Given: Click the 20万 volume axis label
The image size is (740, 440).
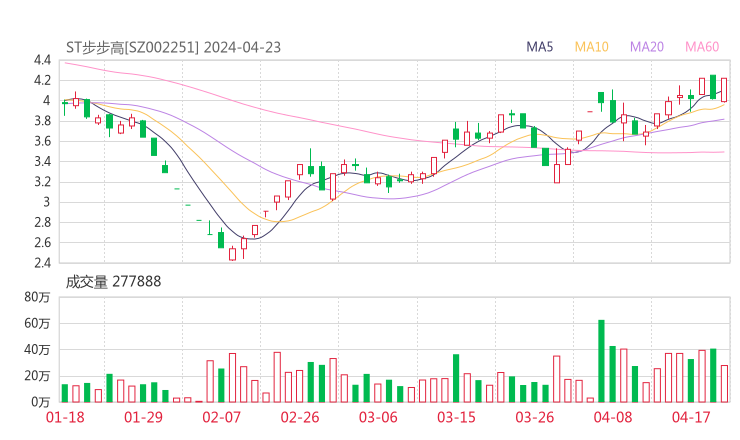Looking at the screenshot, I should point(37,376).
